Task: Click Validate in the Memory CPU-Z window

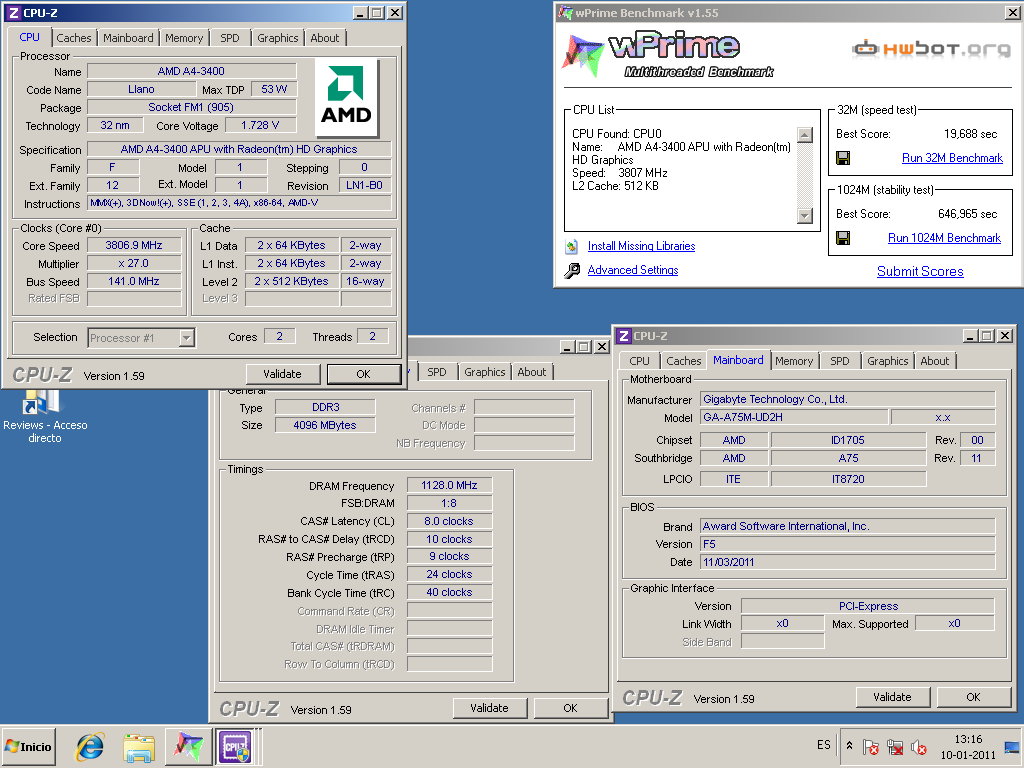Action: click(490, 708)
